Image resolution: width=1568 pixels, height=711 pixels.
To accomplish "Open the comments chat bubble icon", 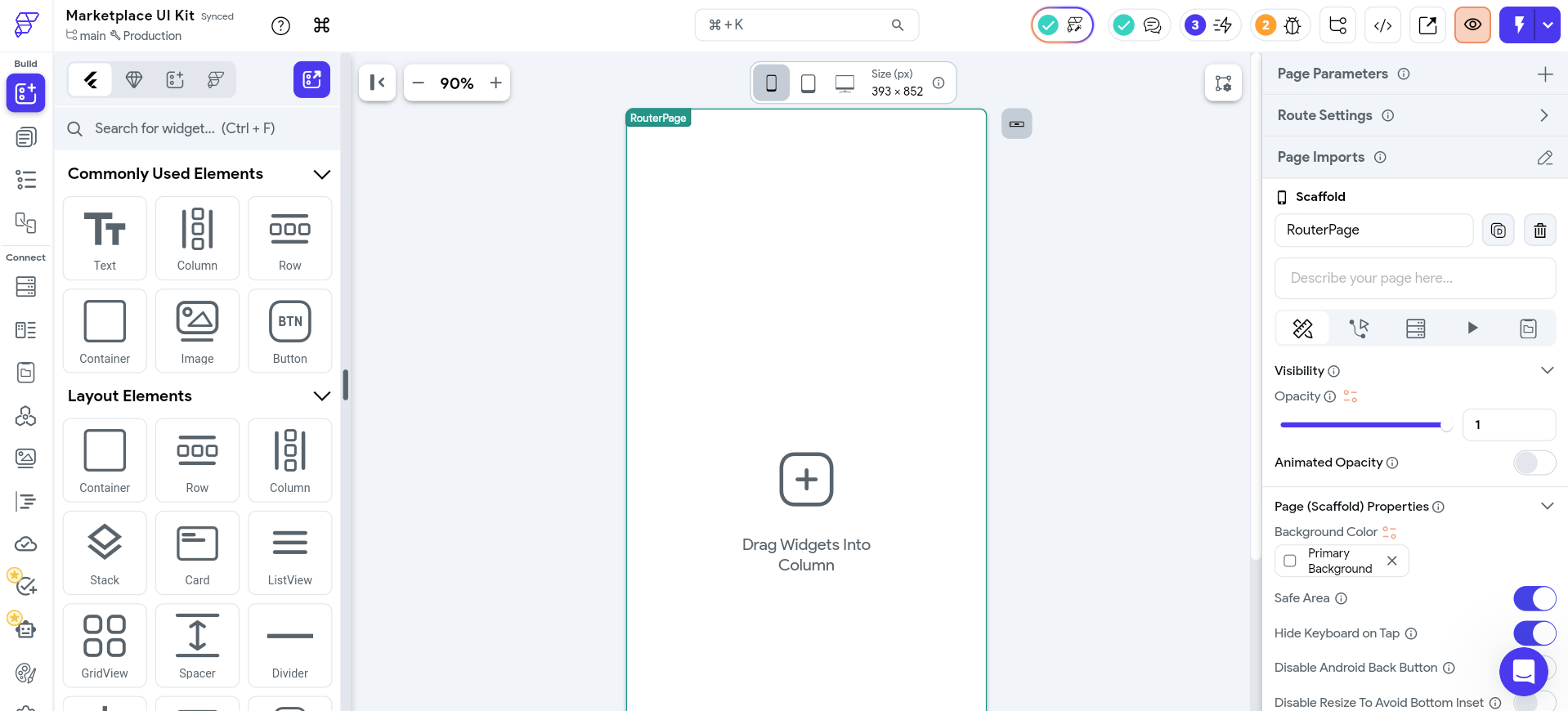I will pos(1152,25).
